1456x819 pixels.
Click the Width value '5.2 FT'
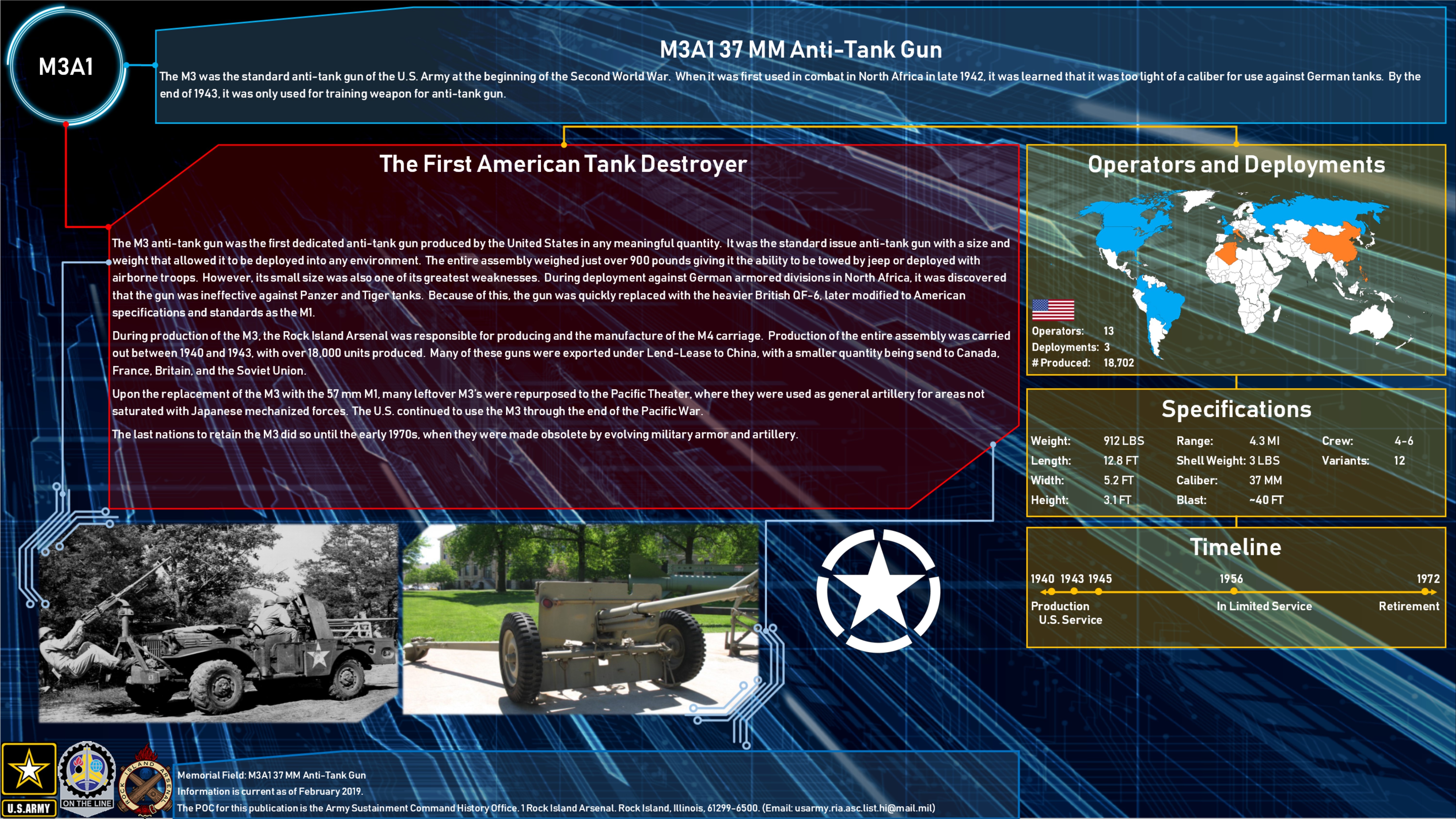(x=1118, y=480)
